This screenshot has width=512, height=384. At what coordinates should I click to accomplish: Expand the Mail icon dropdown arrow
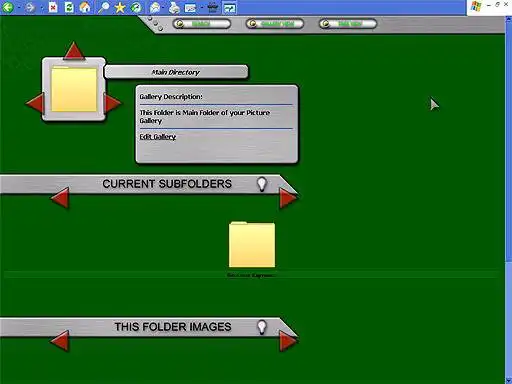(x=164, y=7)
